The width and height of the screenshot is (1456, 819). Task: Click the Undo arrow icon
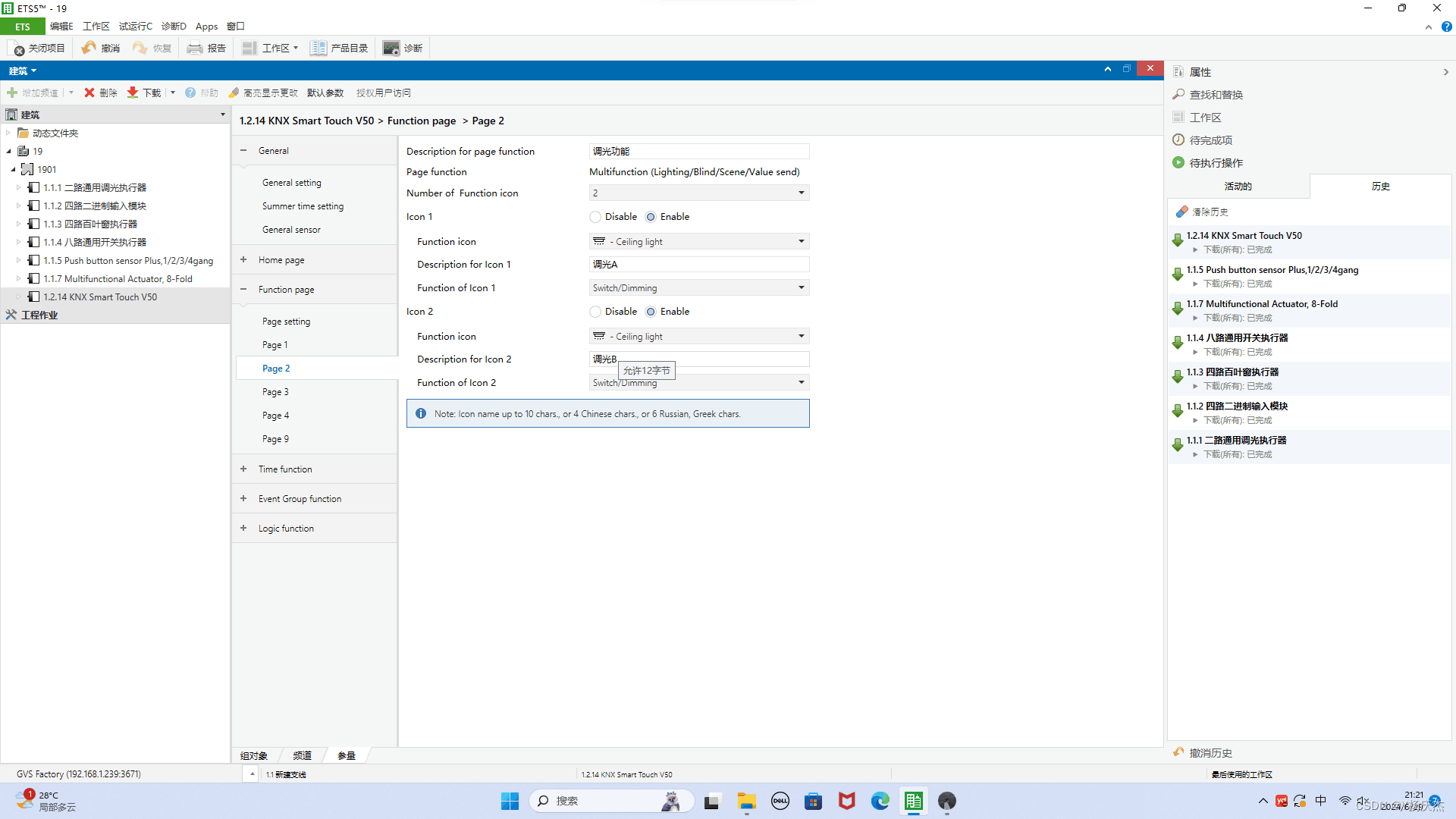click(89, 48)
